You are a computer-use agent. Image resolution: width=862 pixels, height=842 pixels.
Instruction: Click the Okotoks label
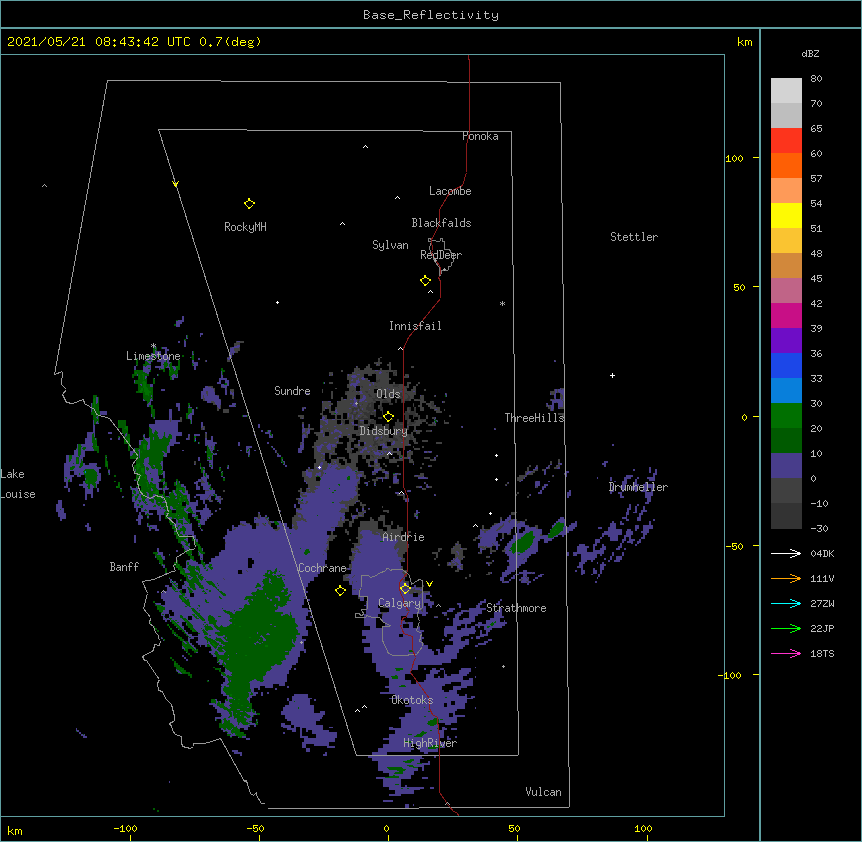point(412,700)
